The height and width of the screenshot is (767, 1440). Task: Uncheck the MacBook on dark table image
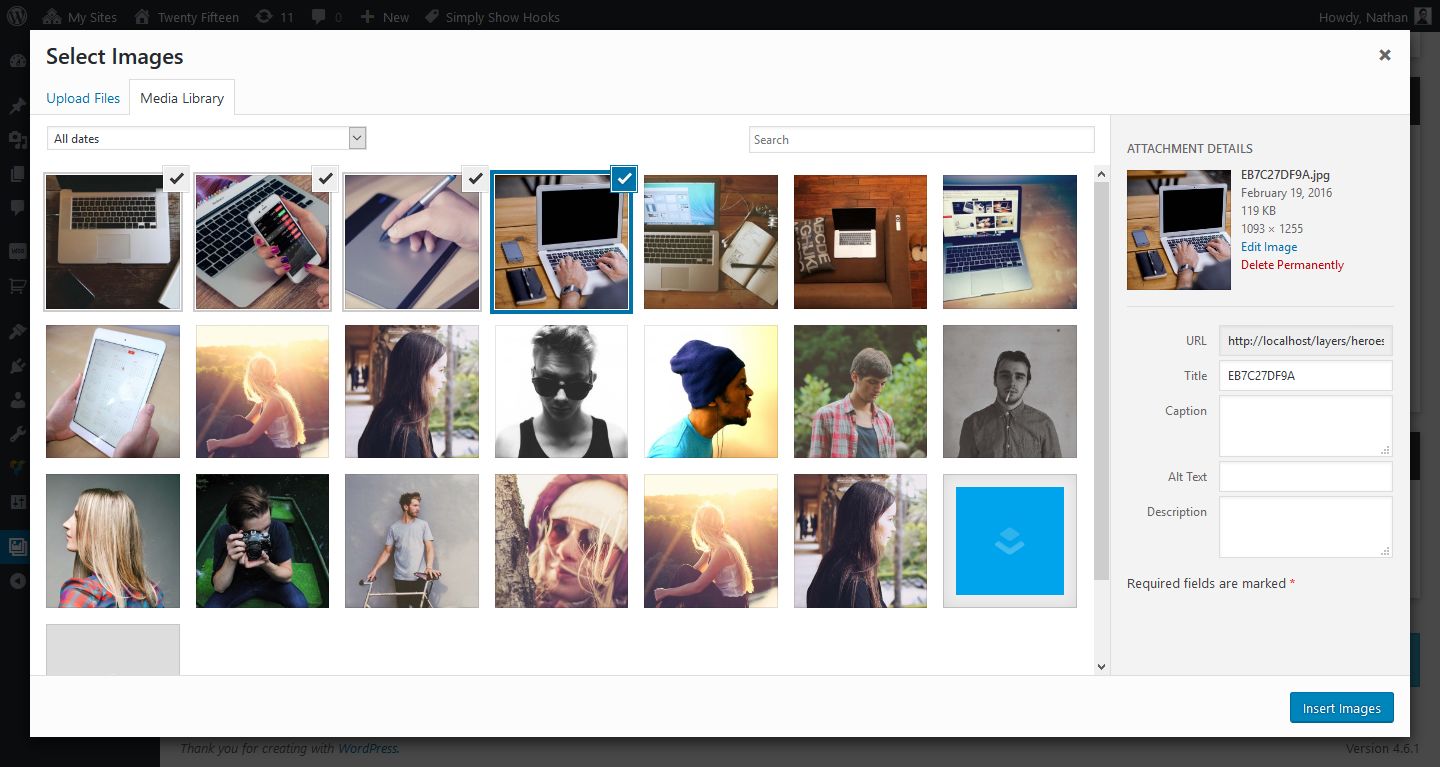click(176, 178)
